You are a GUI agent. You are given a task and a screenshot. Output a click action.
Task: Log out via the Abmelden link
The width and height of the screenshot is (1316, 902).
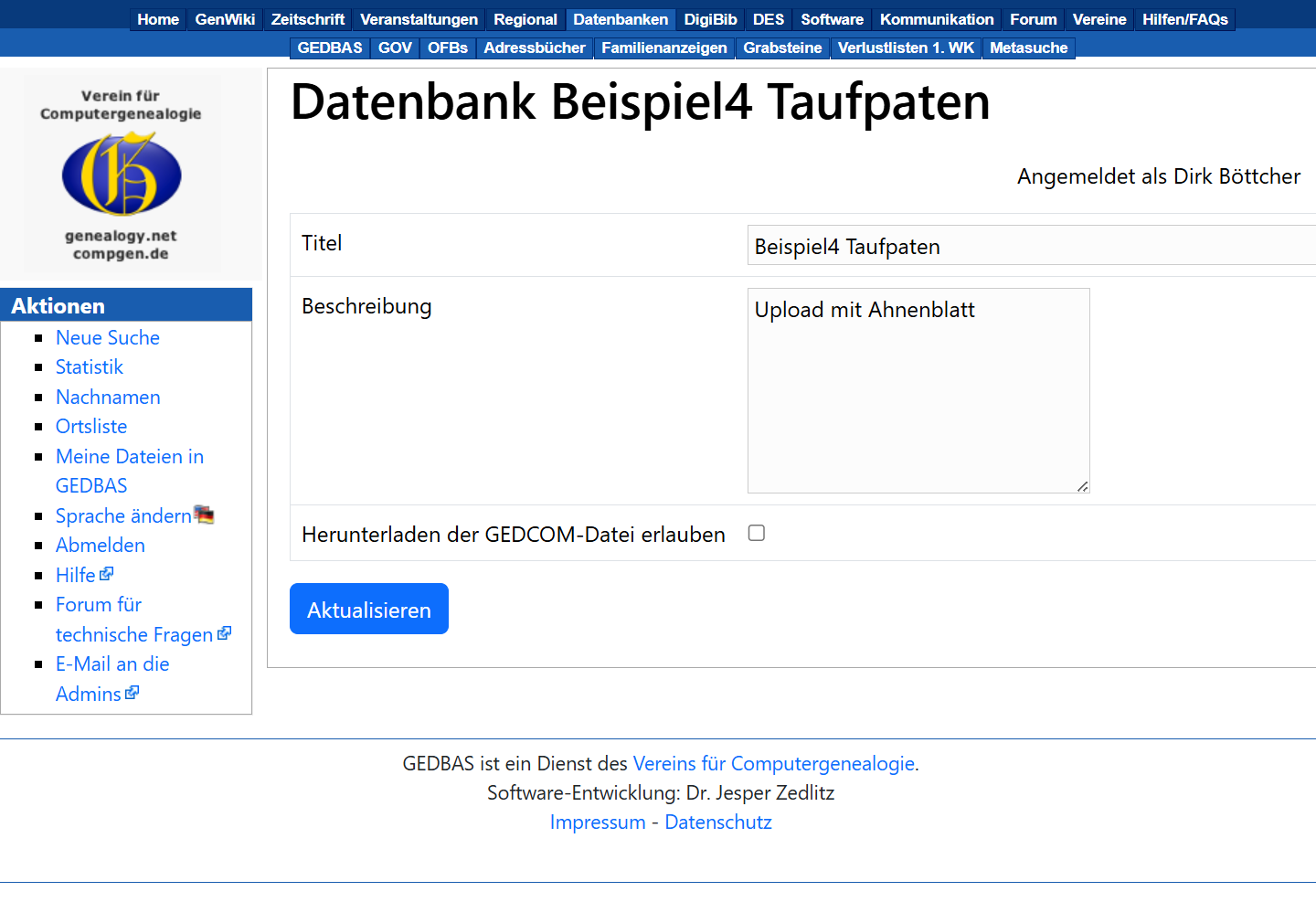click(101, 546)
